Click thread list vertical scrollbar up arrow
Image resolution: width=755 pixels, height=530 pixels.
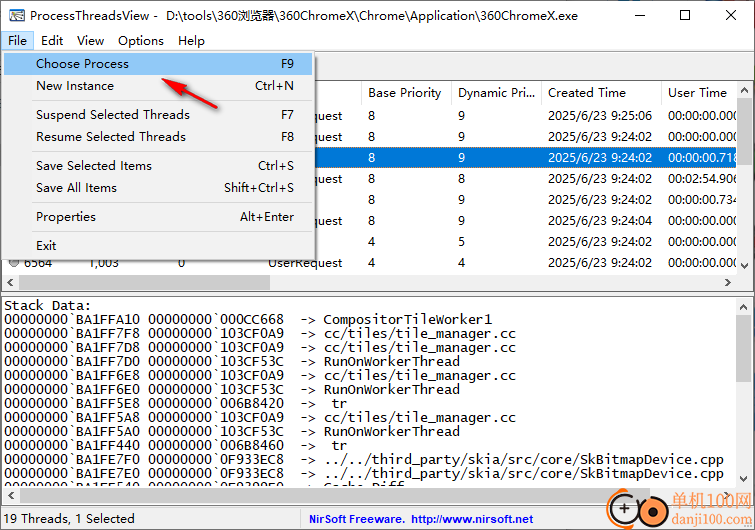point(744,90)
